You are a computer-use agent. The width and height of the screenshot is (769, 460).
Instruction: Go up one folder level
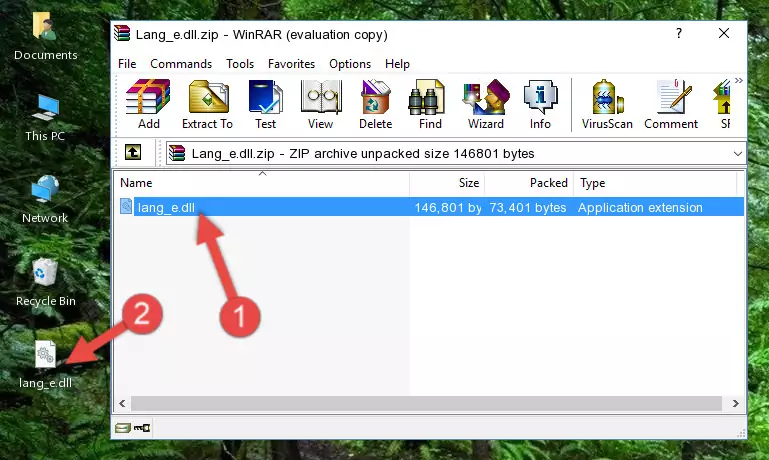tap(133, 153)
